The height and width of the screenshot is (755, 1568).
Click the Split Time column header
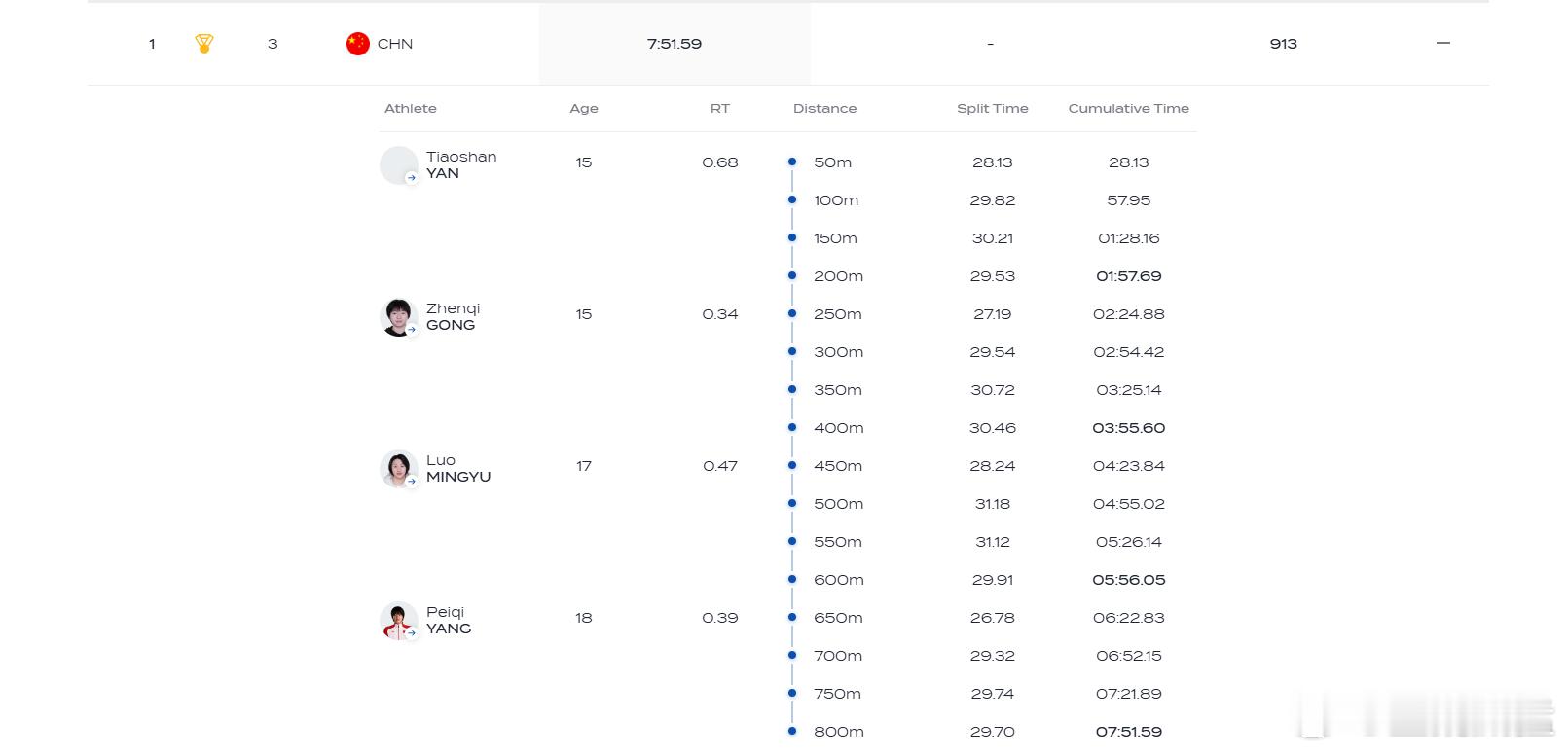(993, 108)
